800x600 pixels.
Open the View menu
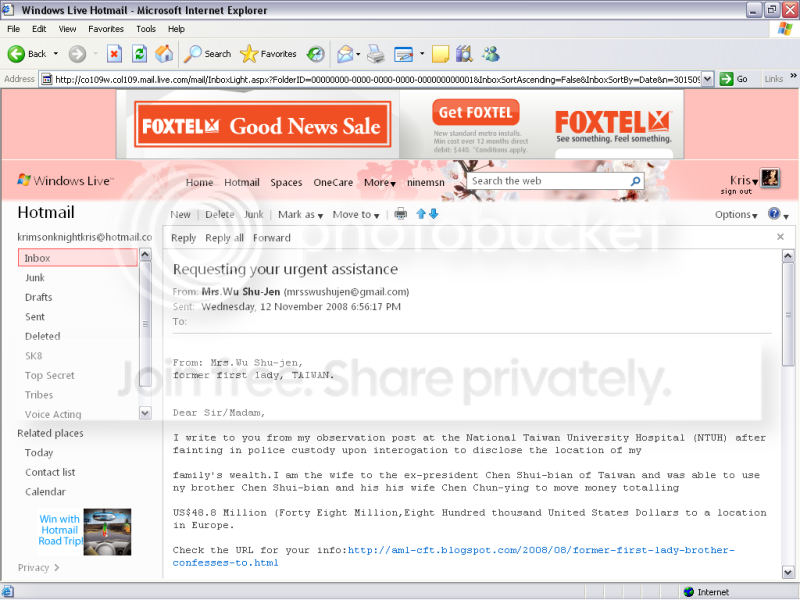point(67,29)
